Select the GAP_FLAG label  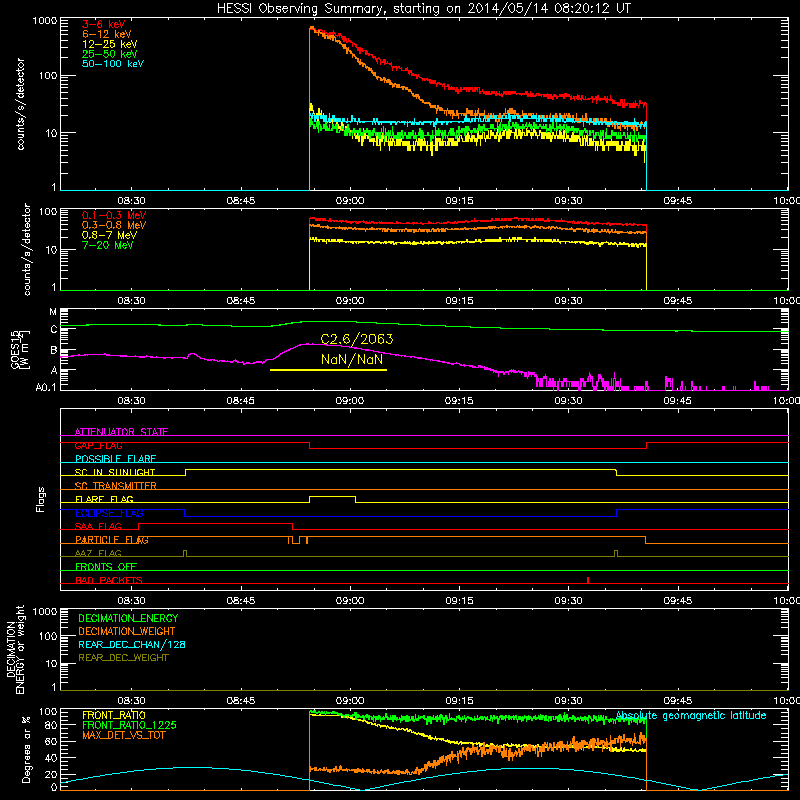pos(98,445)
